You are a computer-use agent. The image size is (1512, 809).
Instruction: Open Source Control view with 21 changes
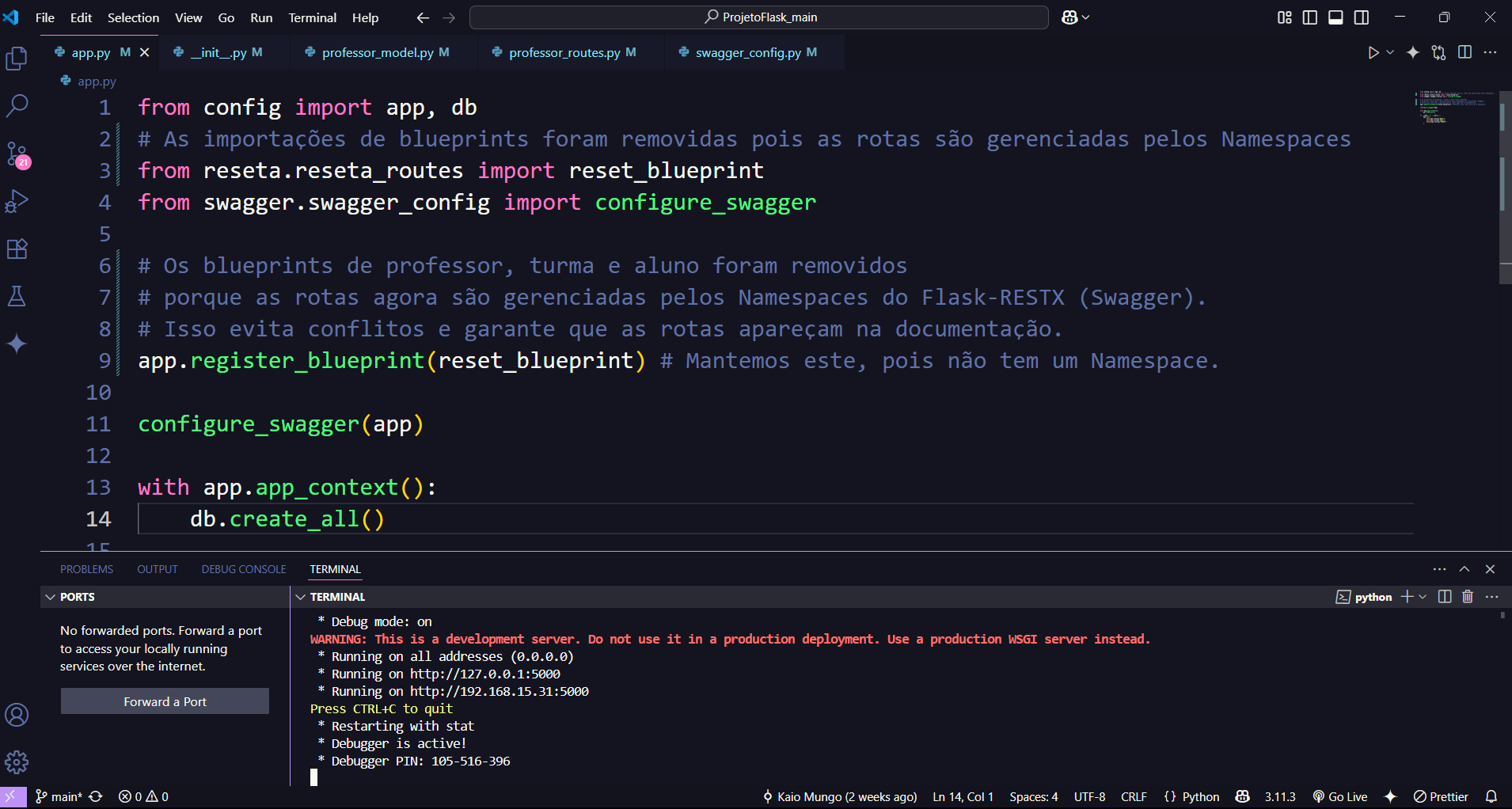point(17,154)
